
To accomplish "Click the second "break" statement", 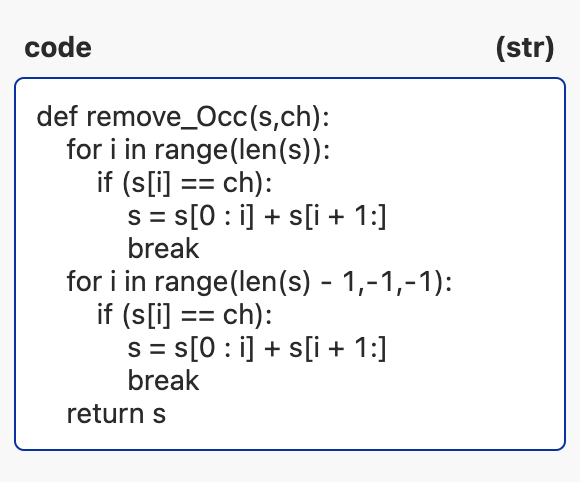I will (163, 381).
